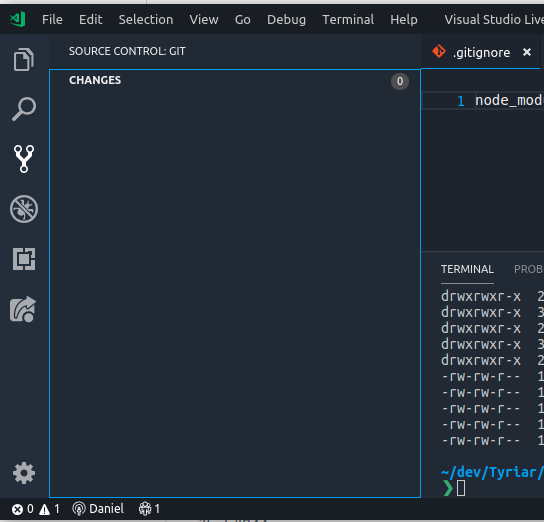The image size is (544, 522).
Task: Click line number 1 in editor gutter
Action: coord(460,101)
